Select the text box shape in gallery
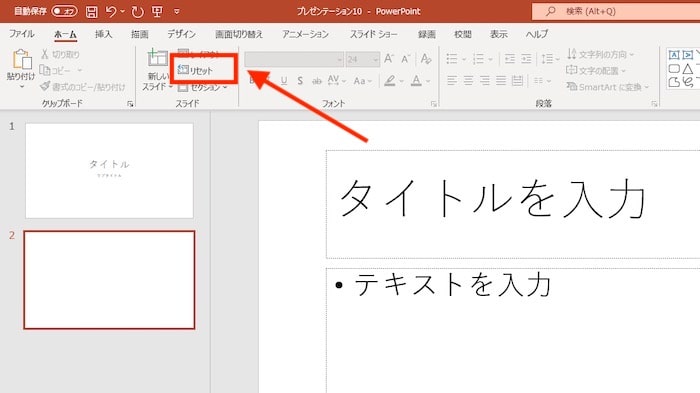The width and height of the screenshot is (700, 393). (x=674, y=54)
